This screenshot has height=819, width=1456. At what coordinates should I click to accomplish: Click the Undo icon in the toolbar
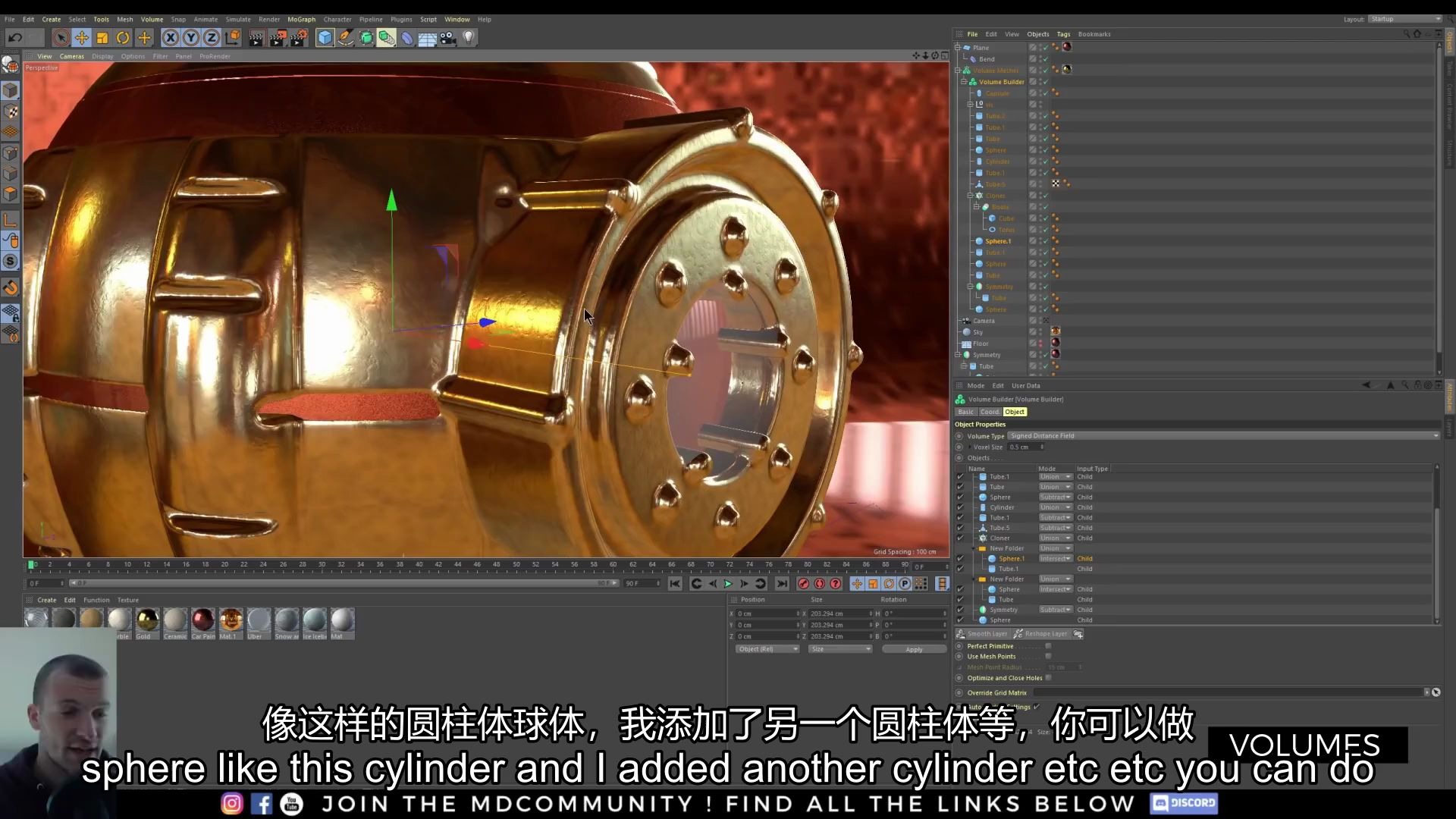[15, 37]
